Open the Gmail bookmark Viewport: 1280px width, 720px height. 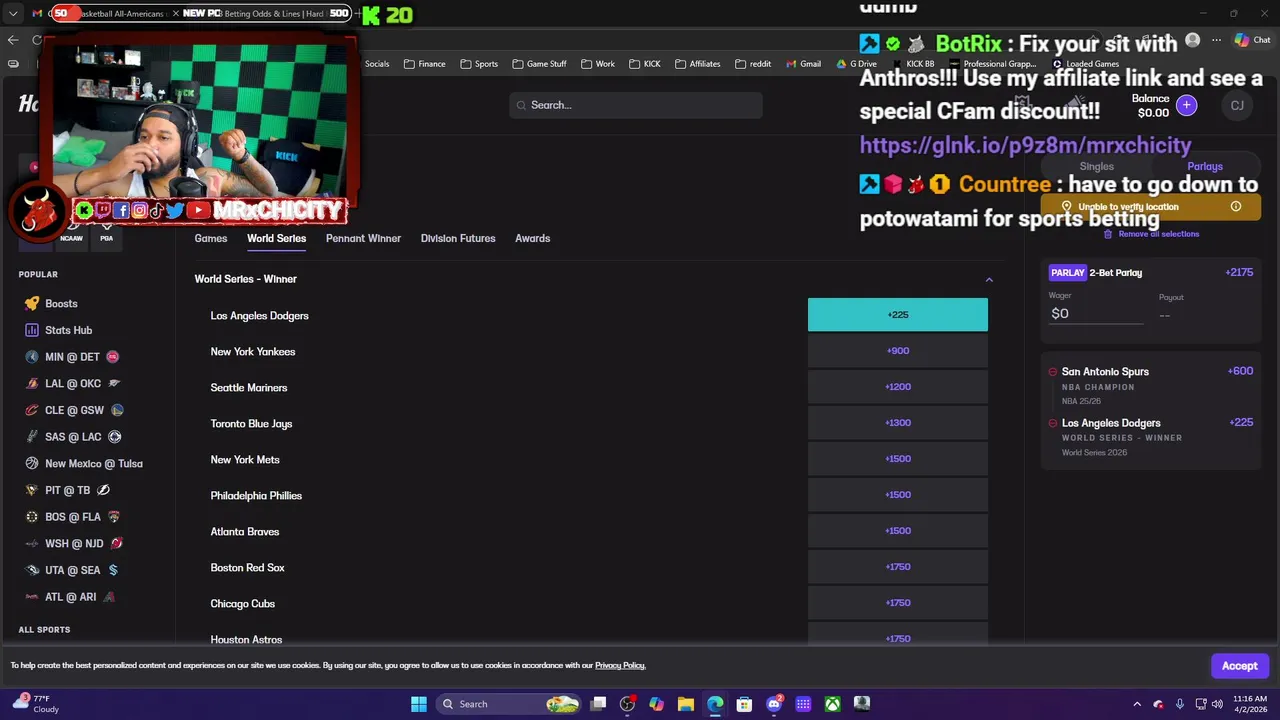tap(803, 64)
